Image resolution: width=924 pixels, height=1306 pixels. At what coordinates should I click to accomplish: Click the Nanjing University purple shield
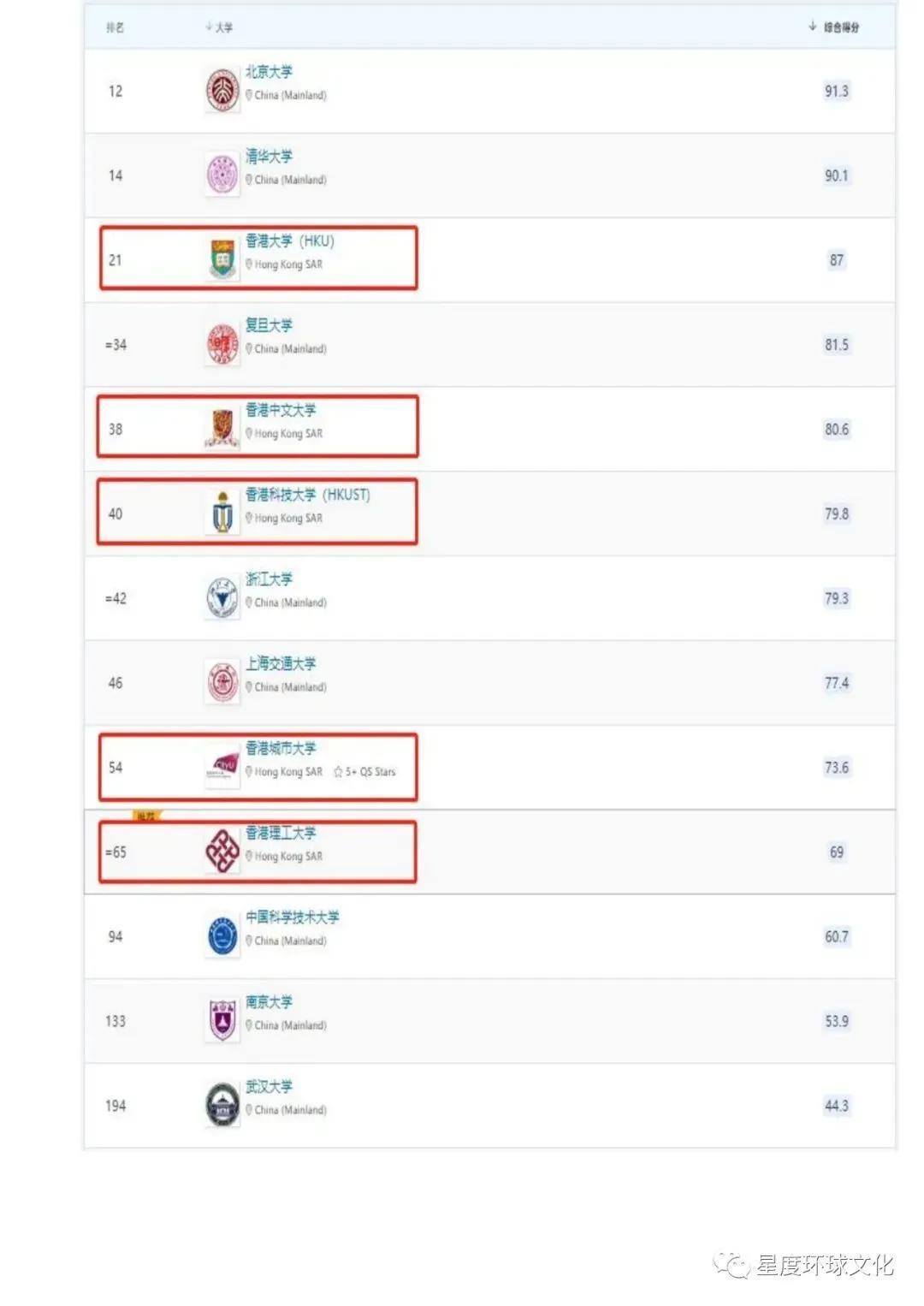[222, 1020]
